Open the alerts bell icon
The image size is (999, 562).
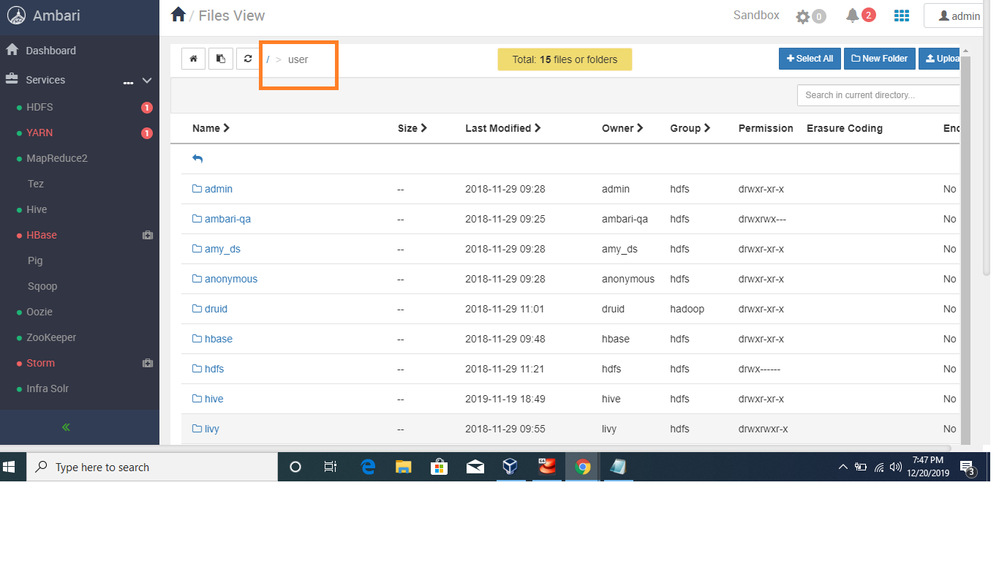click(852, 15)
